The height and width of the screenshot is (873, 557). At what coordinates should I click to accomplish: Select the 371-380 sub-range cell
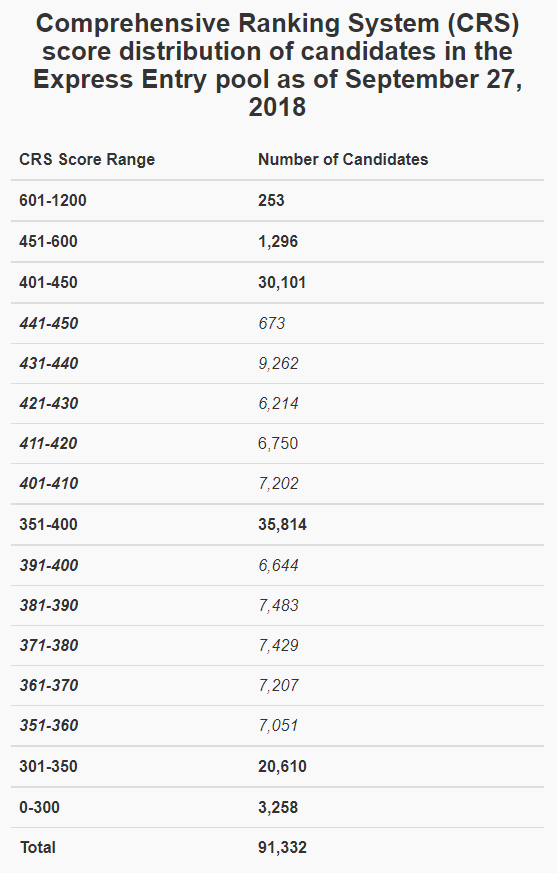pos(48,645)
